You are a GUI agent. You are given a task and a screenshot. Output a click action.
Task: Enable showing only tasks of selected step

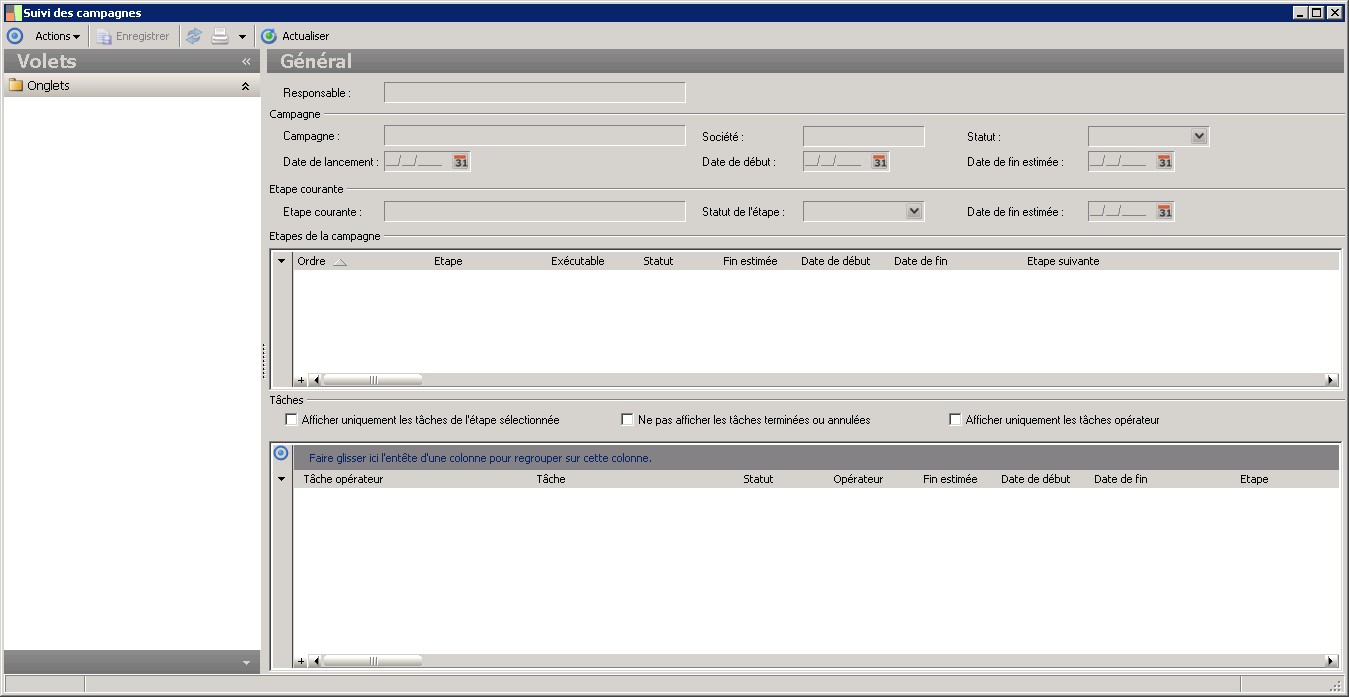[x=292, y=420]
